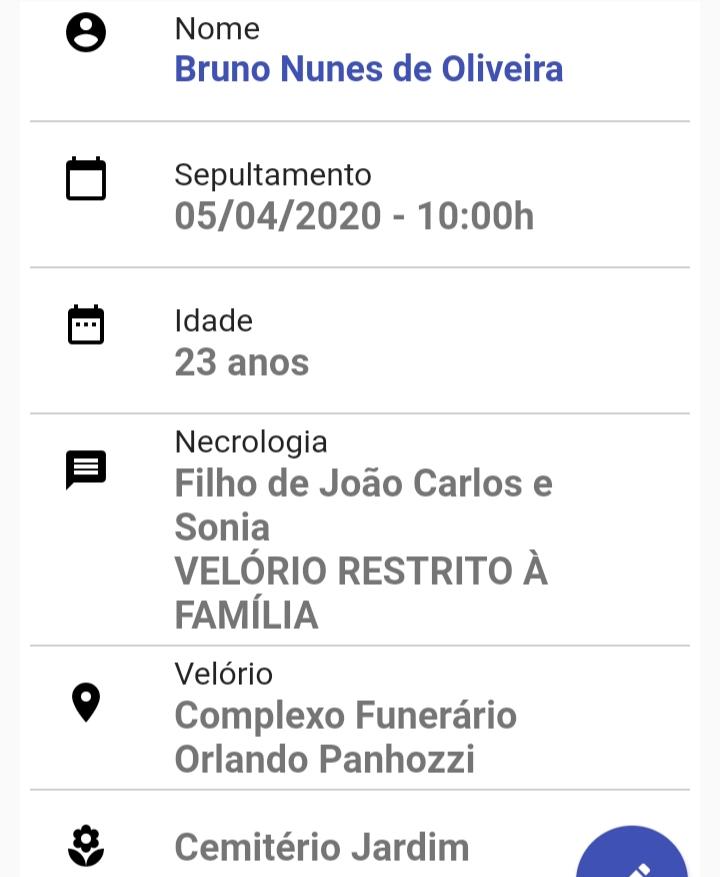Open the name link Bruno Nunes de Oliveira
720x877 pixels.
369,69
